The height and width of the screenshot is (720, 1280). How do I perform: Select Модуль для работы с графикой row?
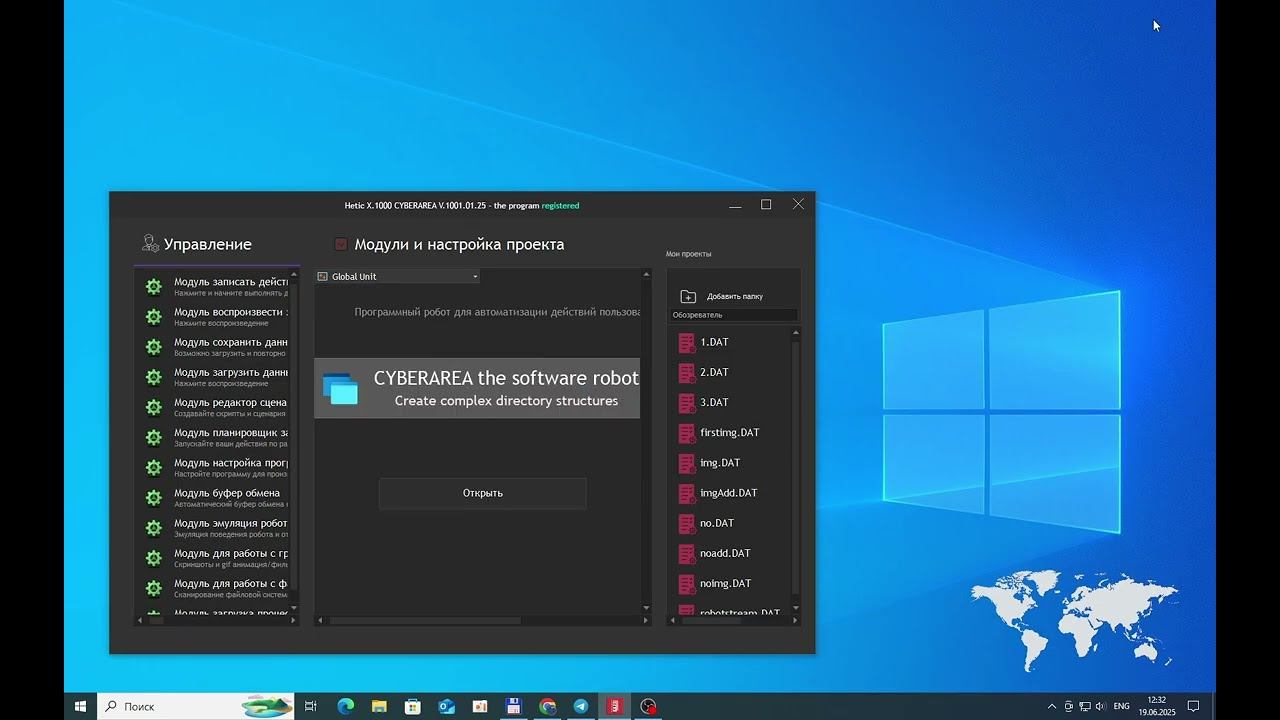click(217, 558)
